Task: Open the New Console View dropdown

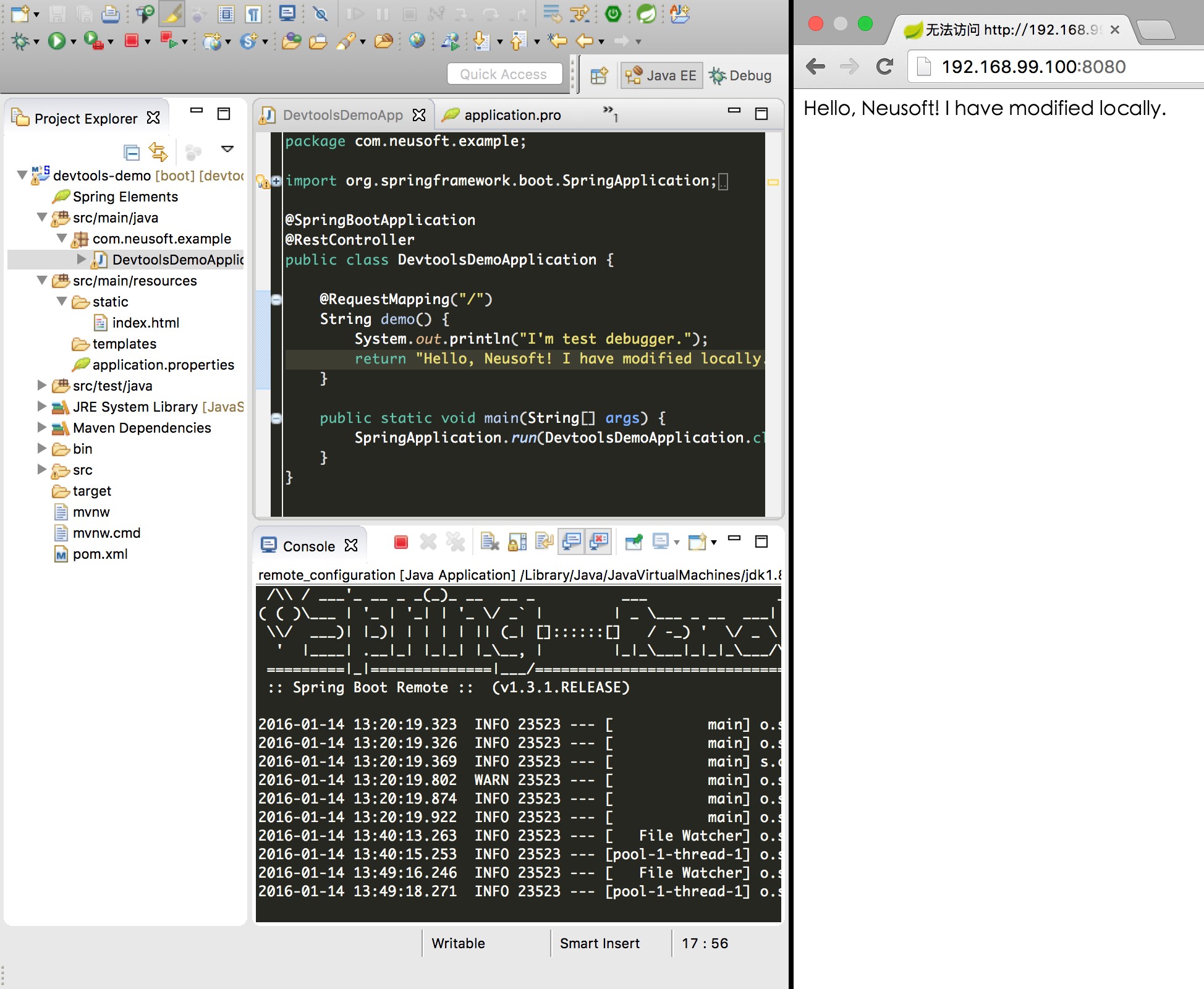Action: pos(714,543)
